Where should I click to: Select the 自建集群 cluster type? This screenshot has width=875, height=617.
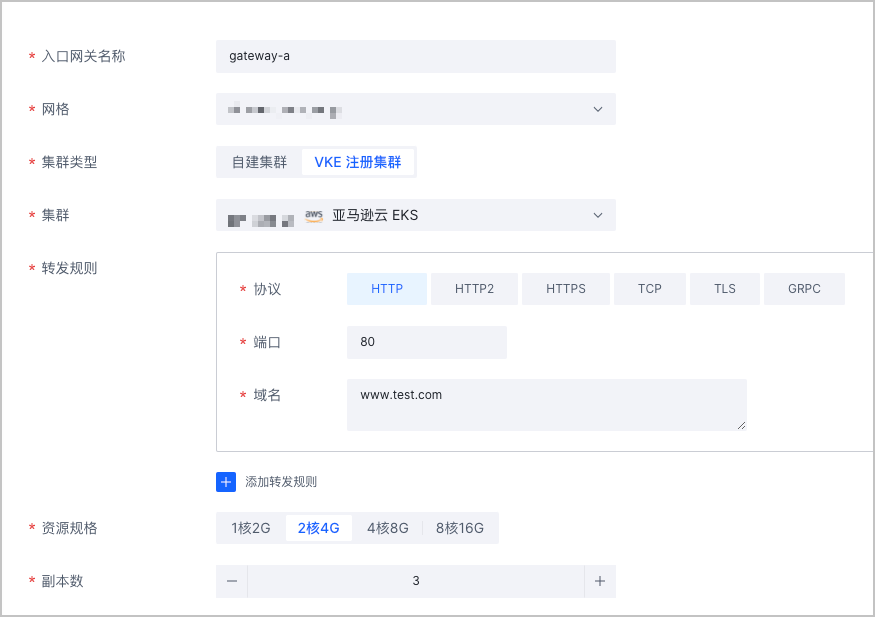coord(259,162)
